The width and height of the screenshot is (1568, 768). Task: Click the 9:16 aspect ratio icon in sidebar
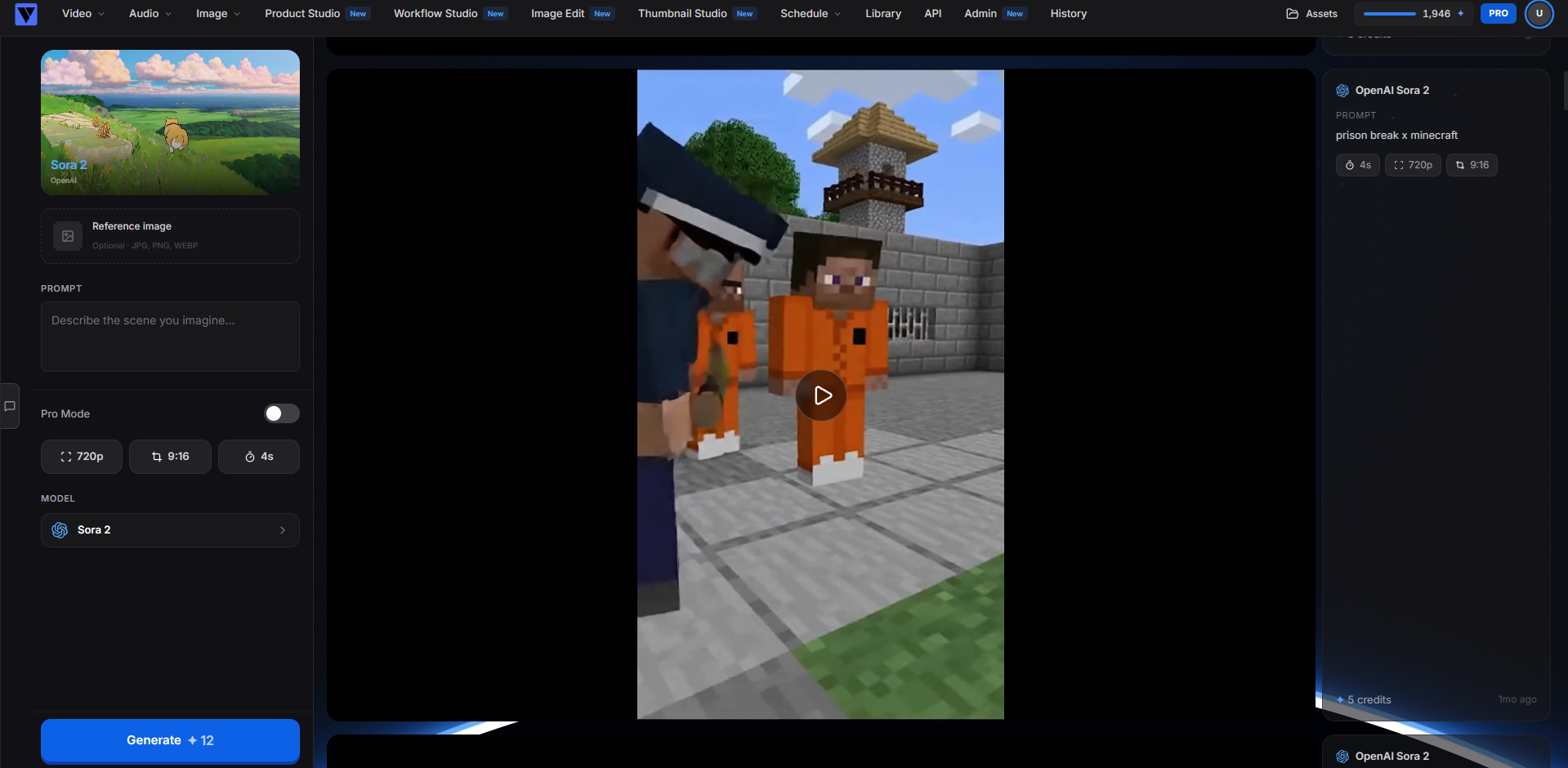point(158,457)
